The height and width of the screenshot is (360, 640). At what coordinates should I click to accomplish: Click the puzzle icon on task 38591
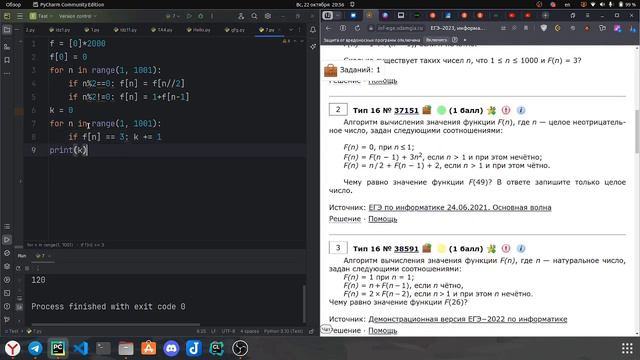491,249
